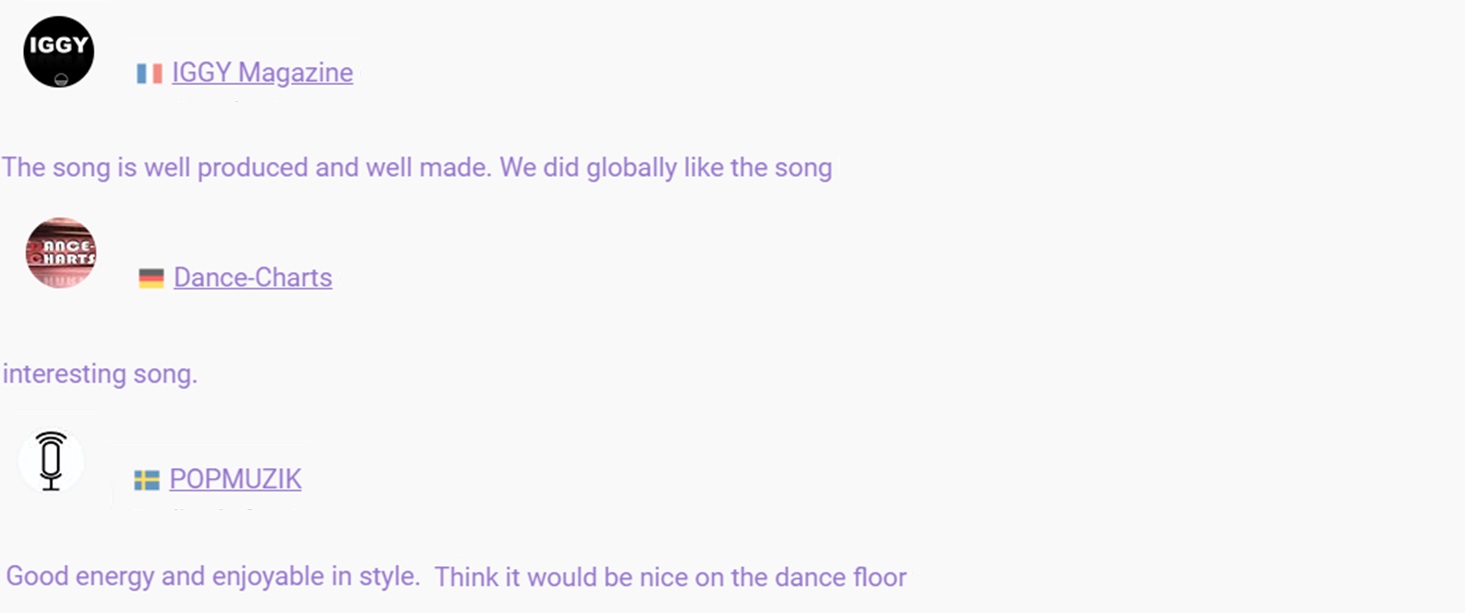Click the sentence 'The song is well produced and well made.'

247,167
